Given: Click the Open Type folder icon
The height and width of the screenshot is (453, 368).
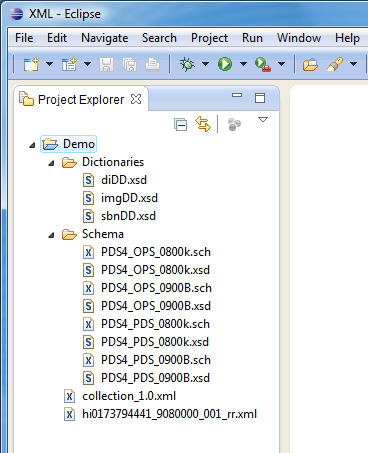Looking at the screenshot, I should [310, 64].
